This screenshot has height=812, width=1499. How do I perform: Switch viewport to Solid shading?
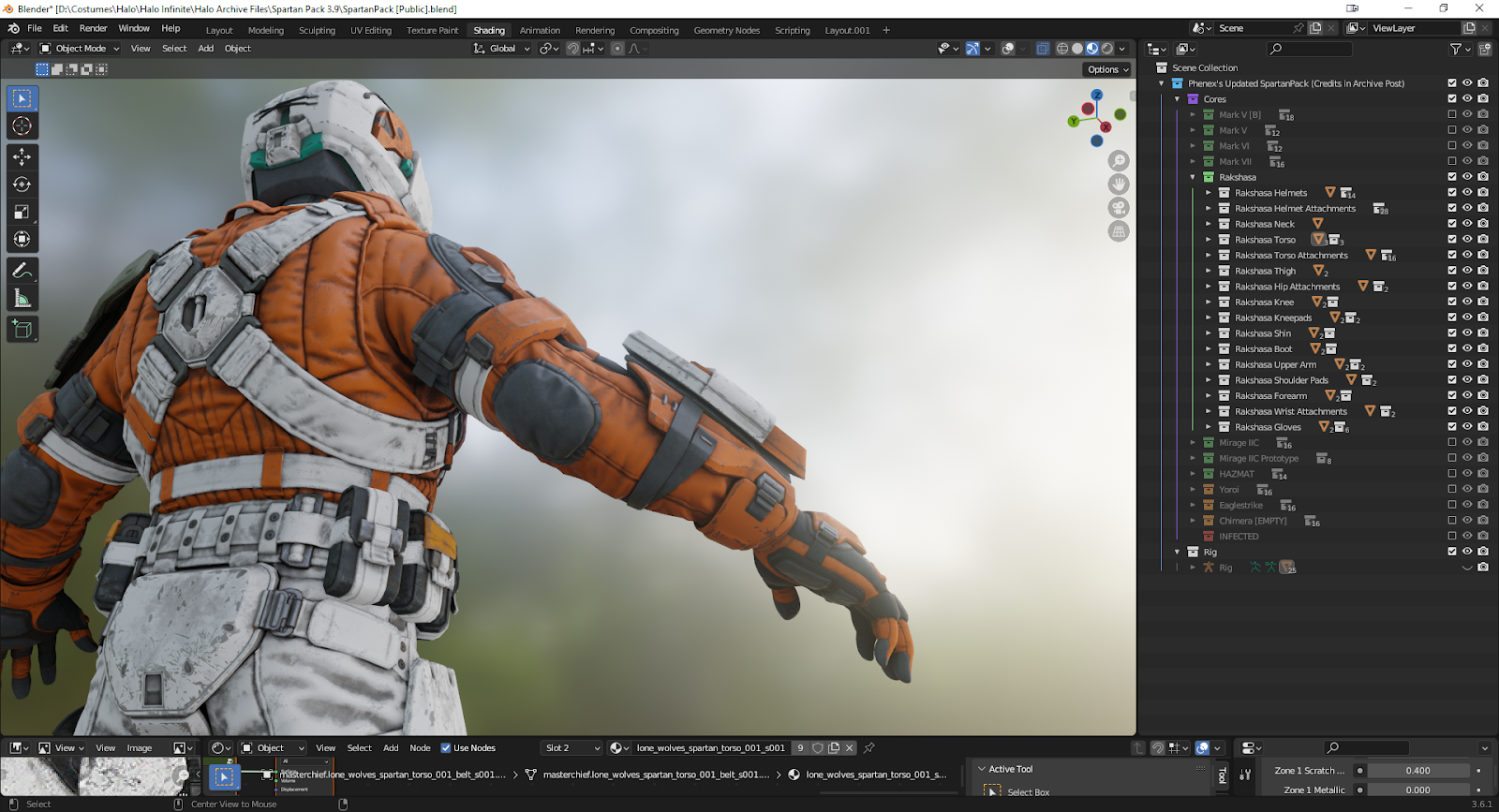1077,49
